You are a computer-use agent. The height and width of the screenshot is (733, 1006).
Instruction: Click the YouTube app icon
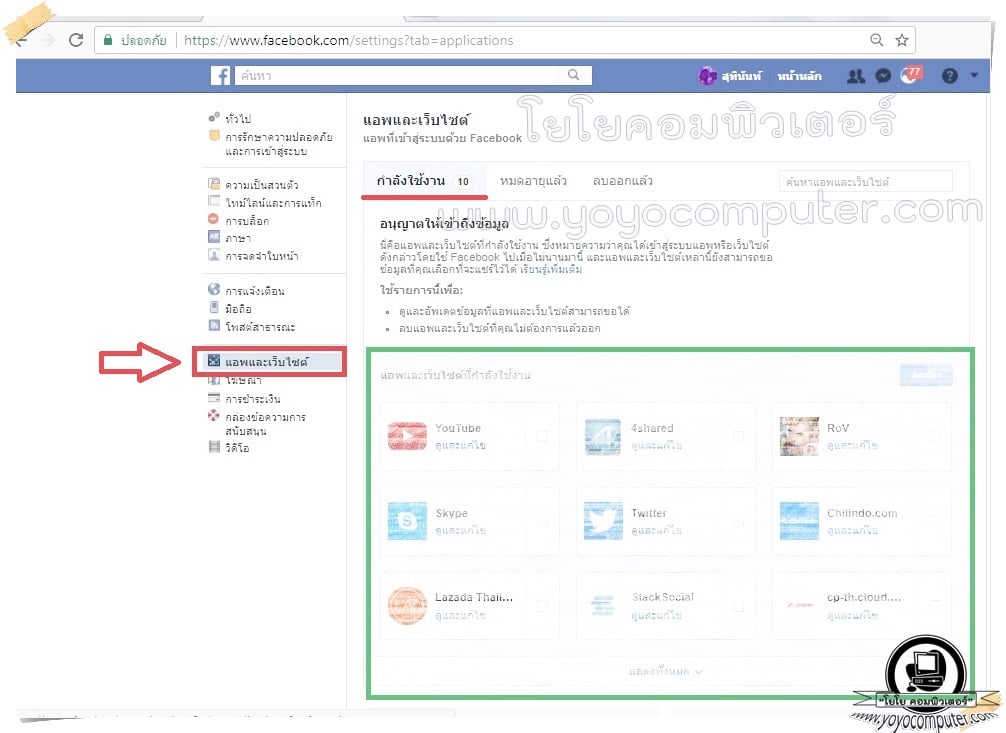(x=407, y=436)
